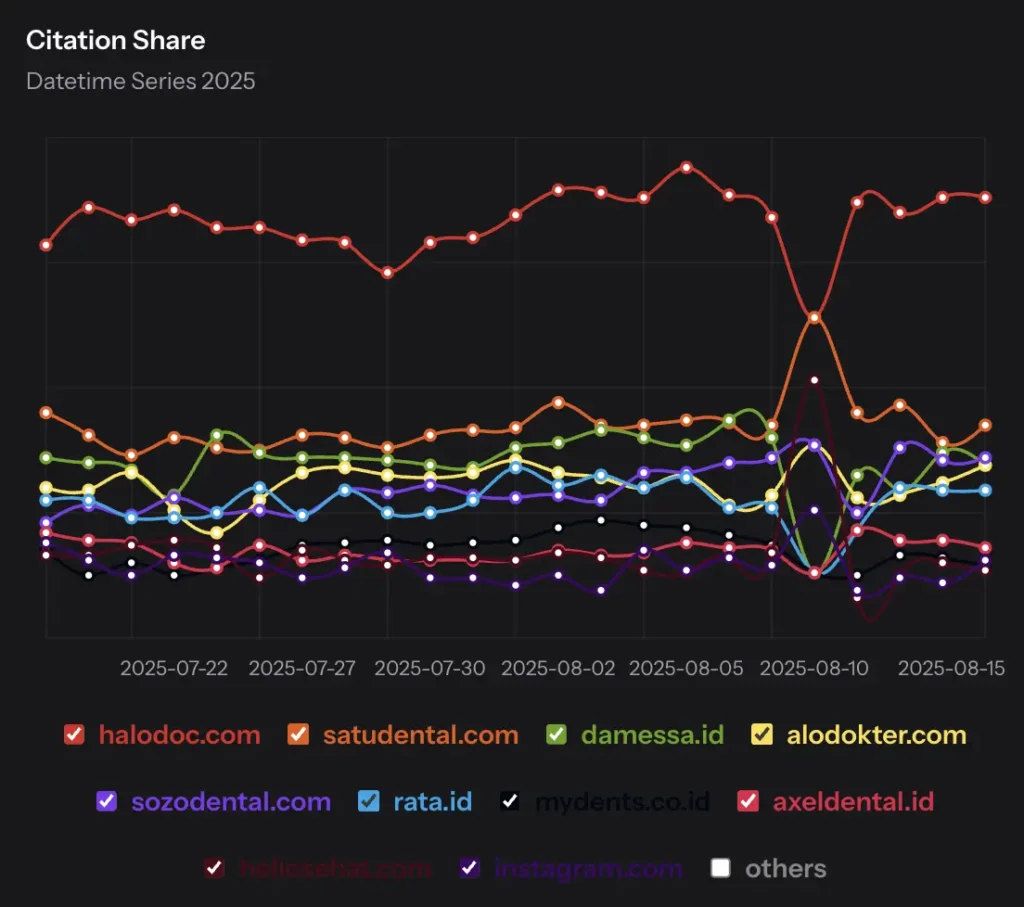Screen dimensions: 1024x907
Task: Toggle the blue rata.id checkbox
Action: point(369,801)
